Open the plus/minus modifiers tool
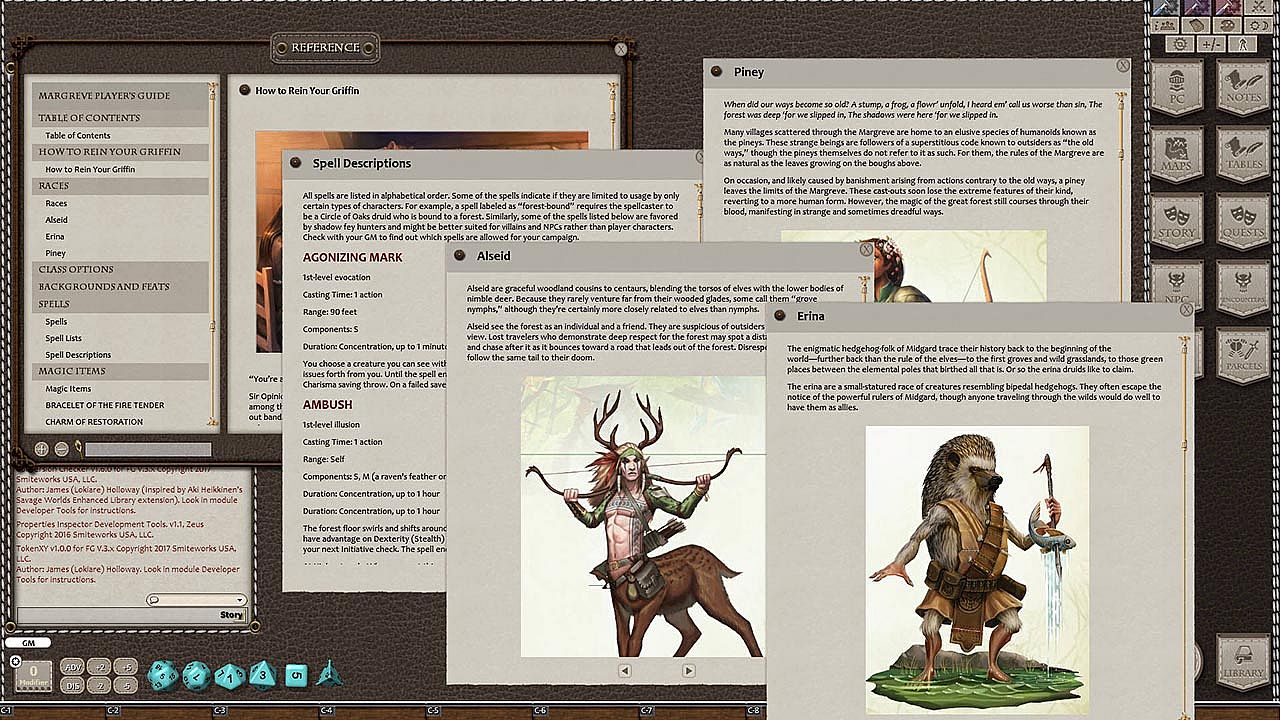This screenshot has width=1280, height=720. [x=1211, y=44]
